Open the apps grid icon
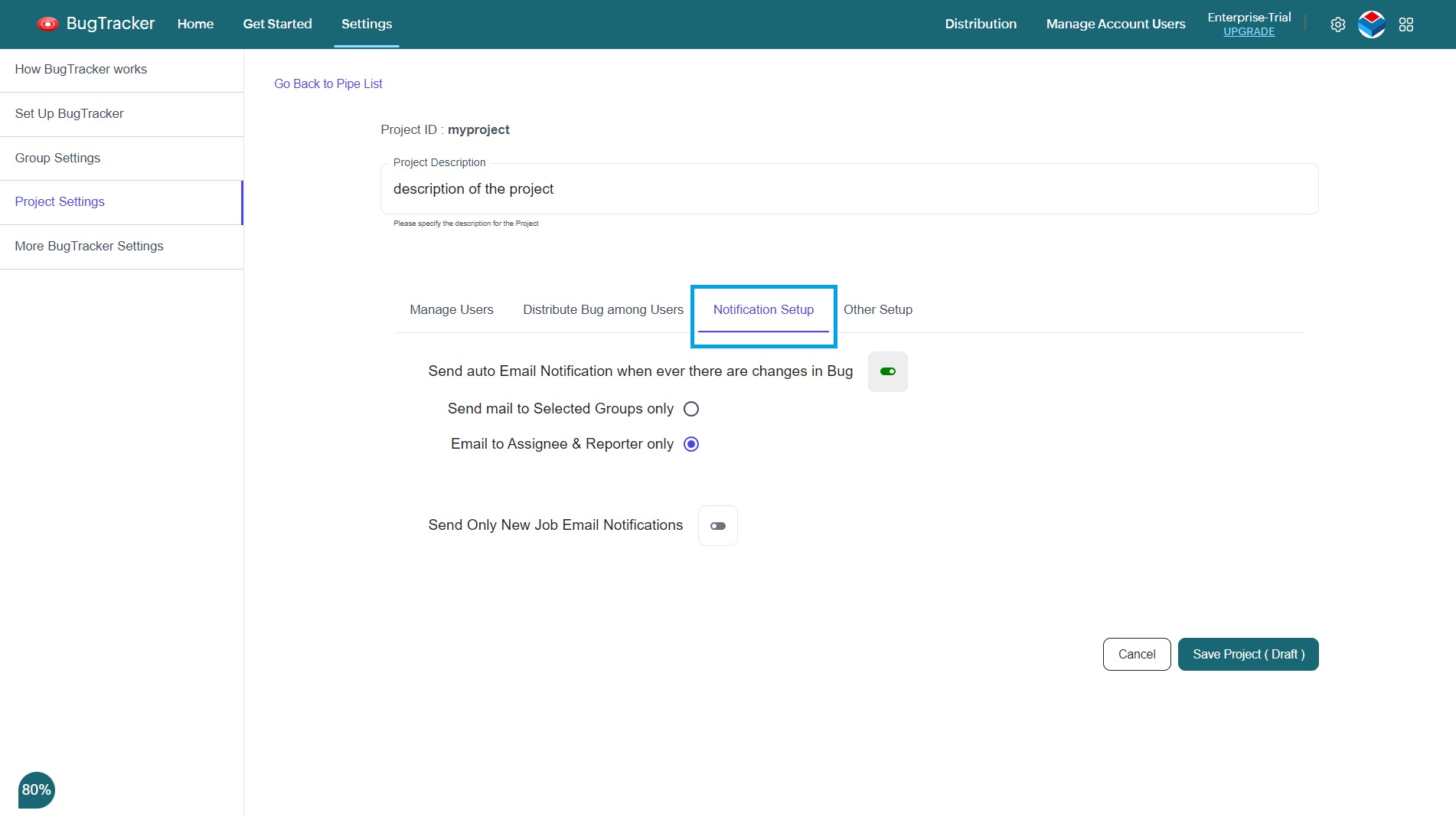 pos(1405,25)
